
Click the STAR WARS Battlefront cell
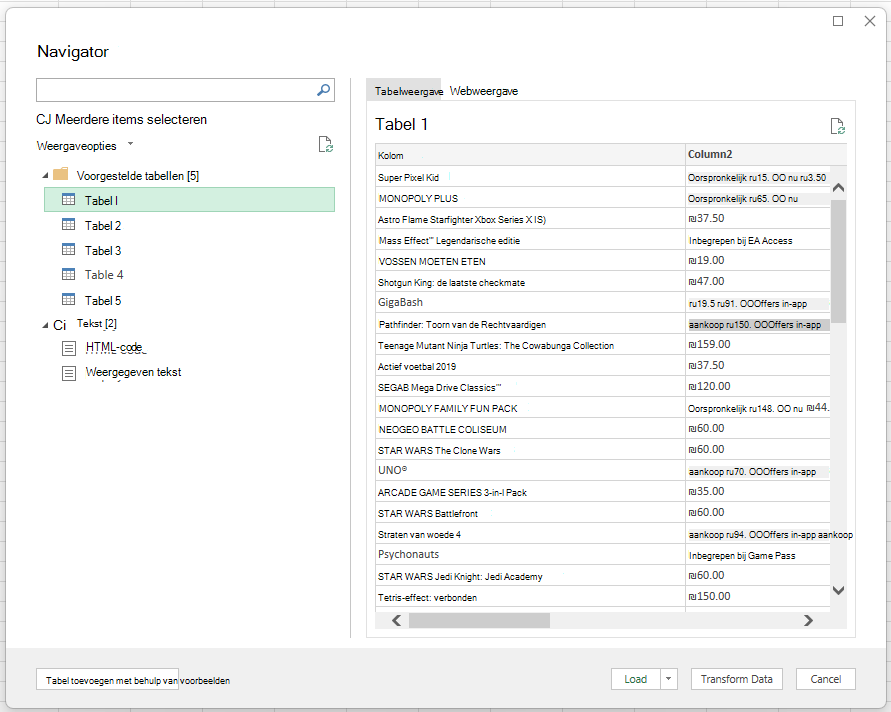point(530,513)
